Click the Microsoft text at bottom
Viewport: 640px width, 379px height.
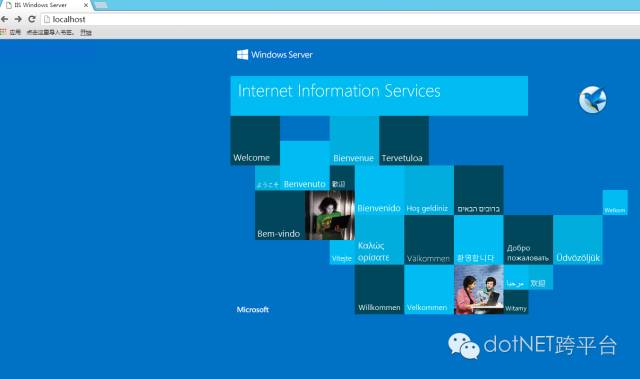pyautogui.click(x=253, y=310)
